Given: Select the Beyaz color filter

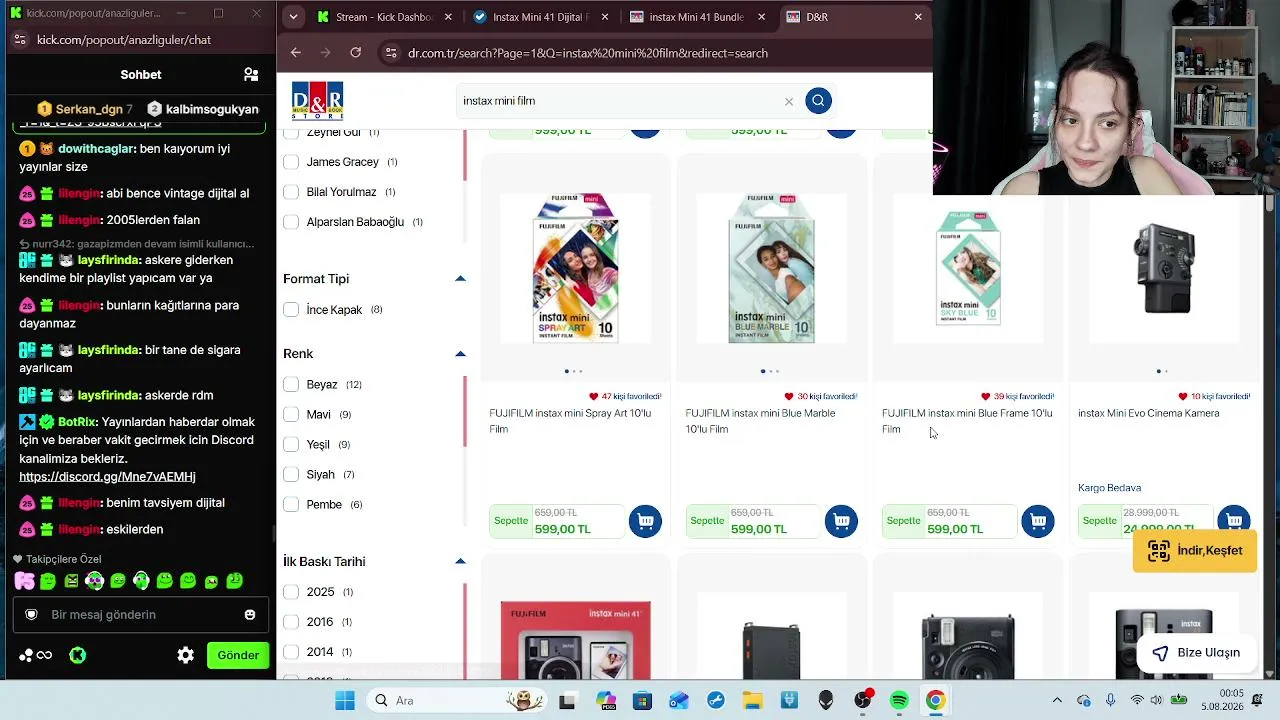Looking at the screenshot, I should 291,384.
